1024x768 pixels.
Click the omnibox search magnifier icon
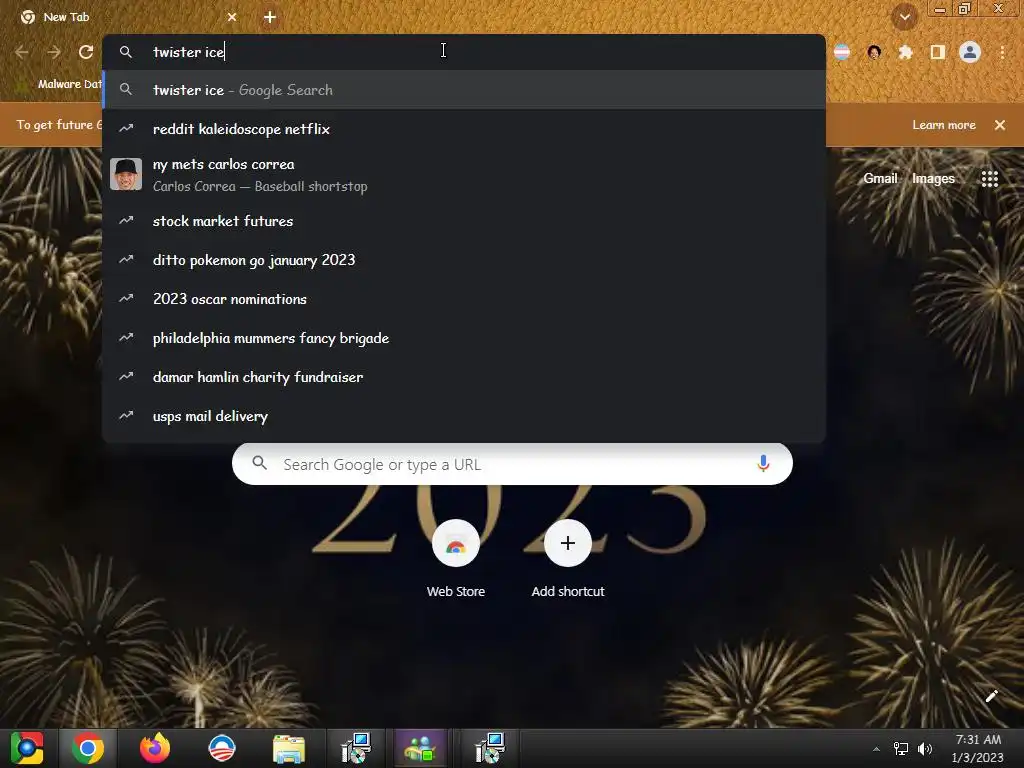pos(126,52)
